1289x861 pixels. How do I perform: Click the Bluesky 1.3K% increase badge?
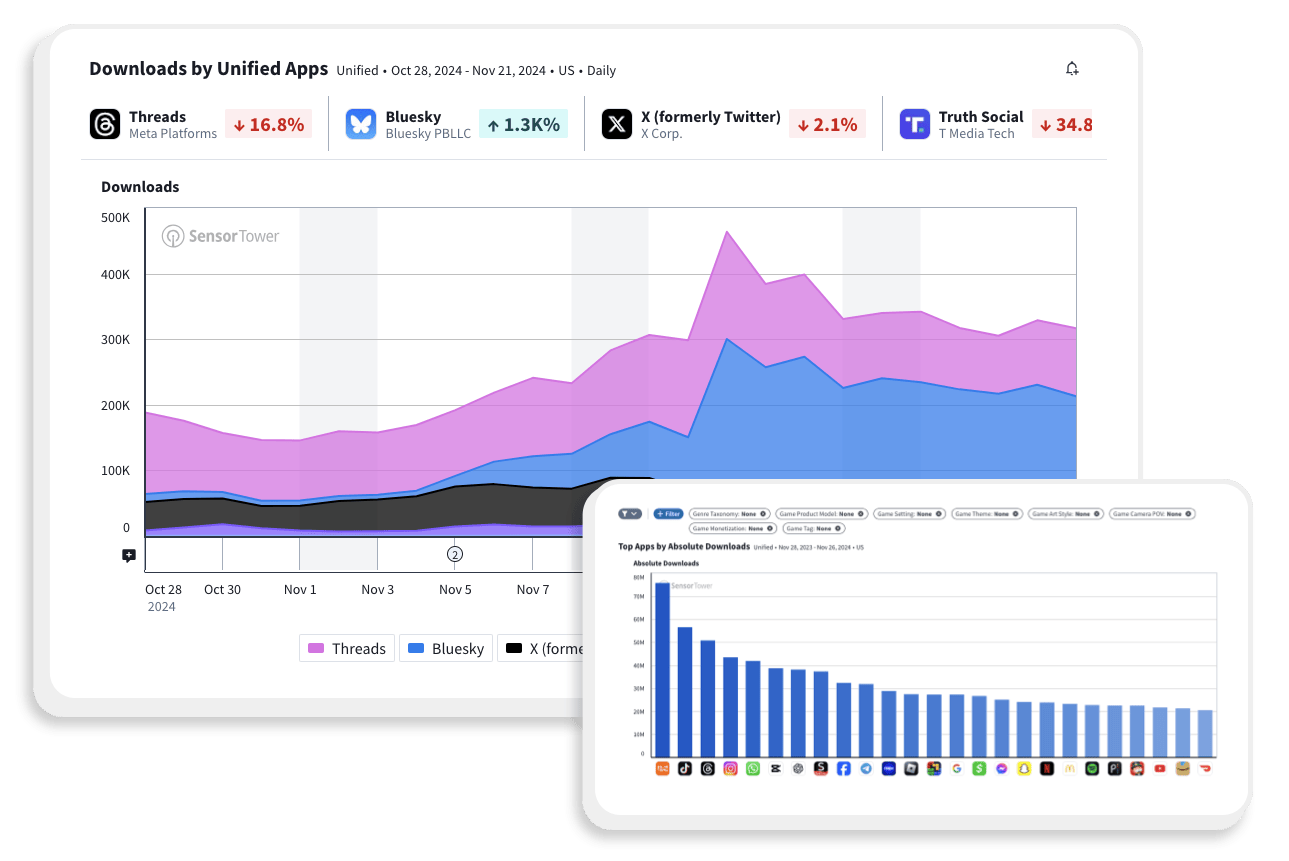[523, 124]
